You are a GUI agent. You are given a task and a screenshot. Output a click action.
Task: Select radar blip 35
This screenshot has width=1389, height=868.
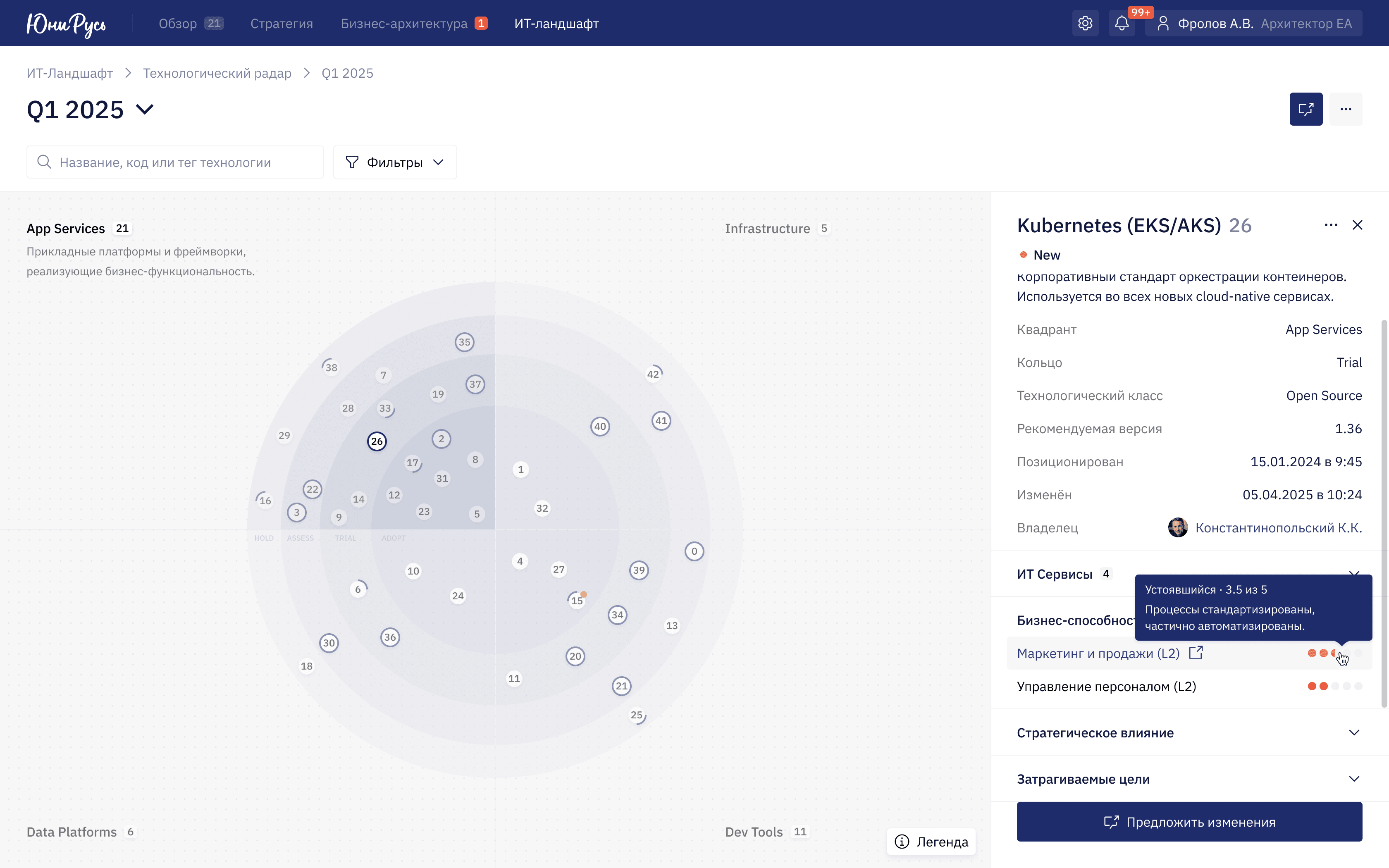464,342
